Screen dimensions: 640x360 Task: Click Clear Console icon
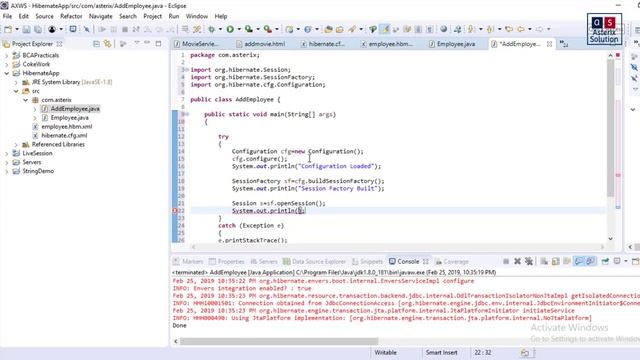coord(544,261)
